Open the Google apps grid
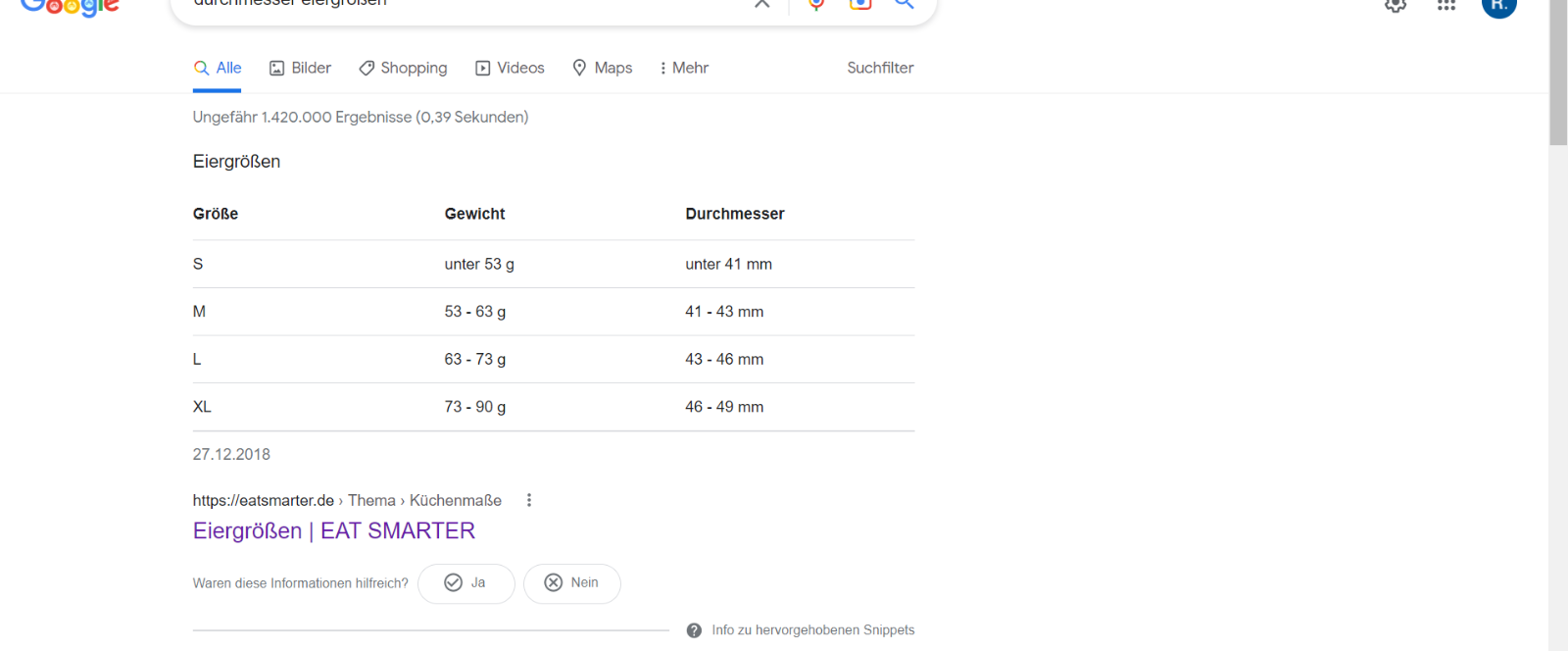 coord(1446,6)
